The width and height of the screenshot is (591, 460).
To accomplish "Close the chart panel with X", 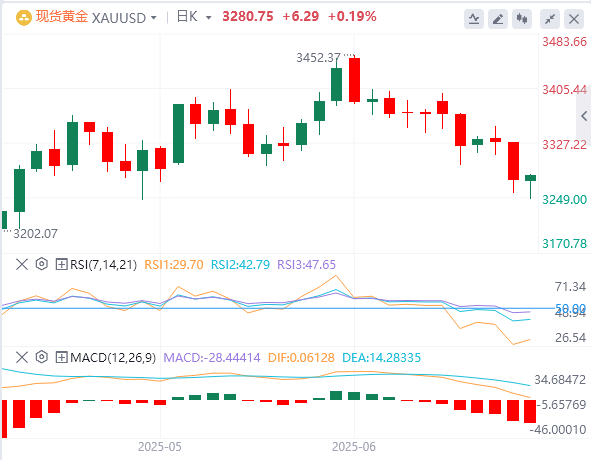I will pos(574,18).
